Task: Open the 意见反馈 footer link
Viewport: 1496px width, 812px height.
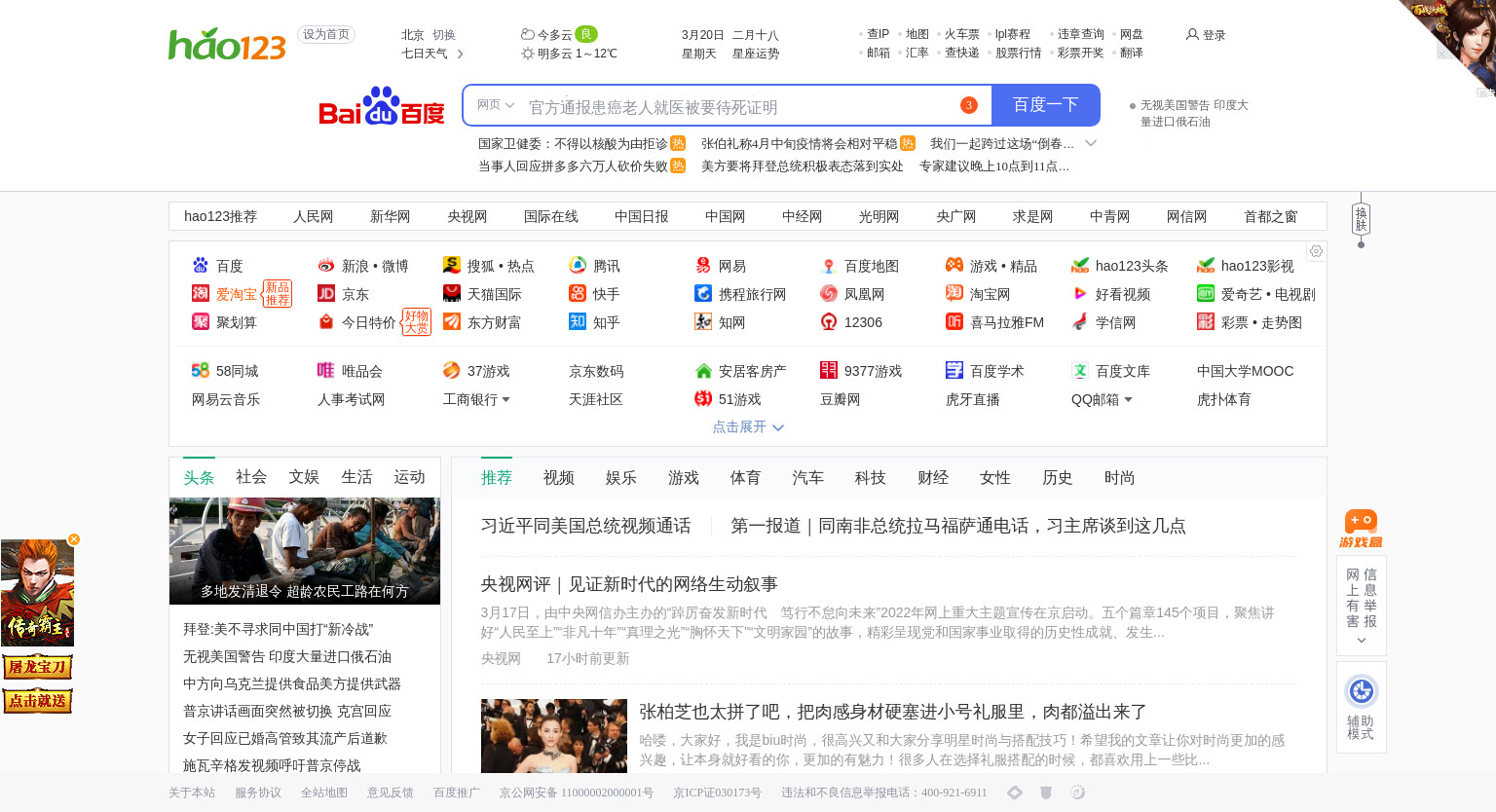Action: (391, 793)
